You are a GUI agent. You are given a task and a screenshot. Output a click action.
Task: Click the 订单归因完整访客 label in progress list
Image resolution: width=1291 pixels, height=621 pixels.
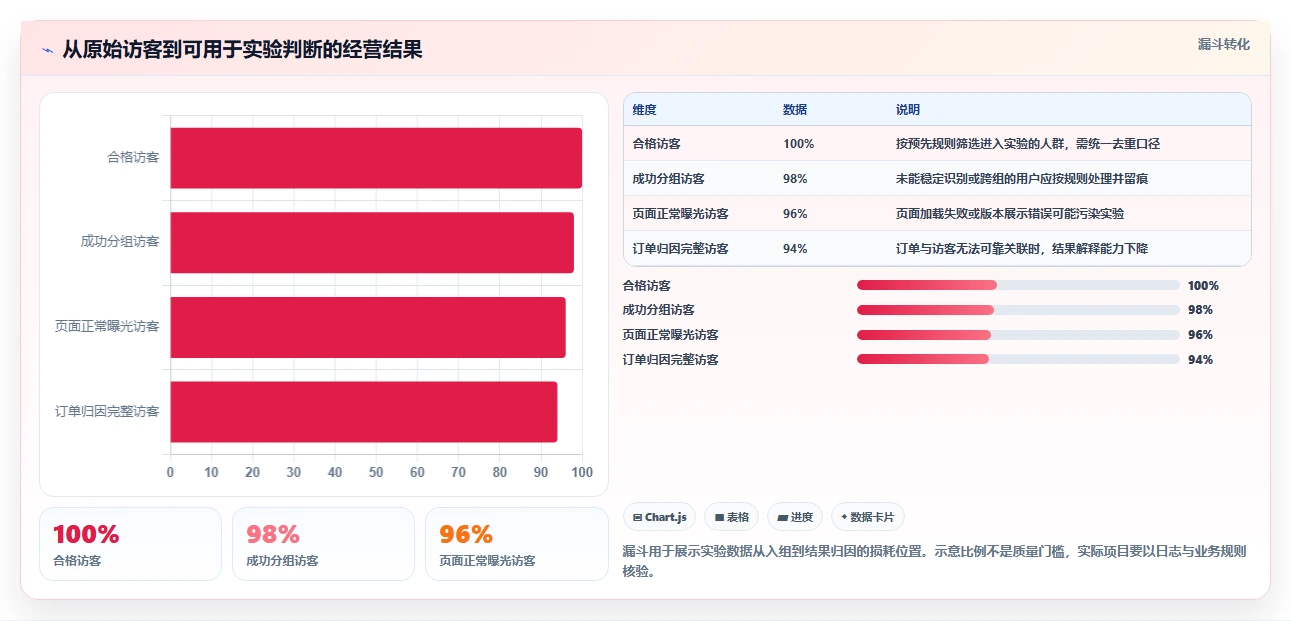coord(670,360)
